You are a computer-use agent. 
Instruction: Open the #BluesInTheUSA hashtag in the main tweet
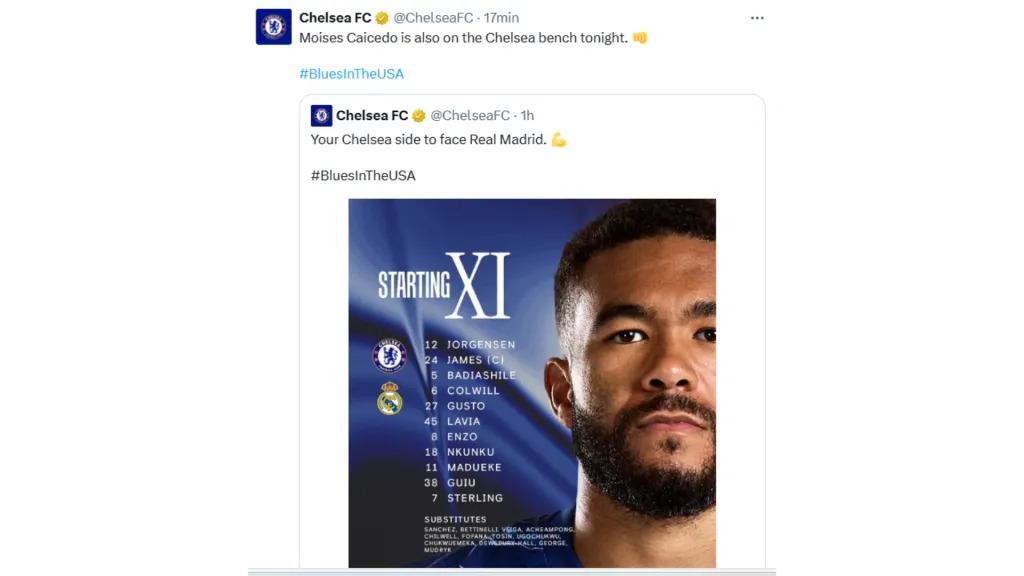click(x=350, y=73)
